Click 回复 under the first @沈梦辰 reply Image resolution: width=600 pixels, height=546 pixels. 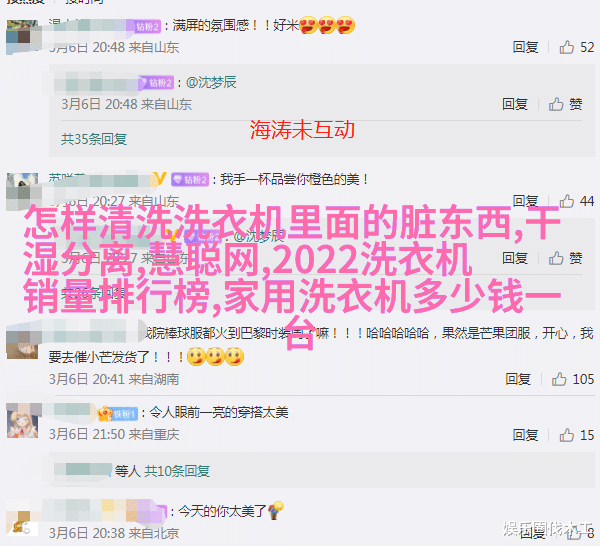click(515, 104)
